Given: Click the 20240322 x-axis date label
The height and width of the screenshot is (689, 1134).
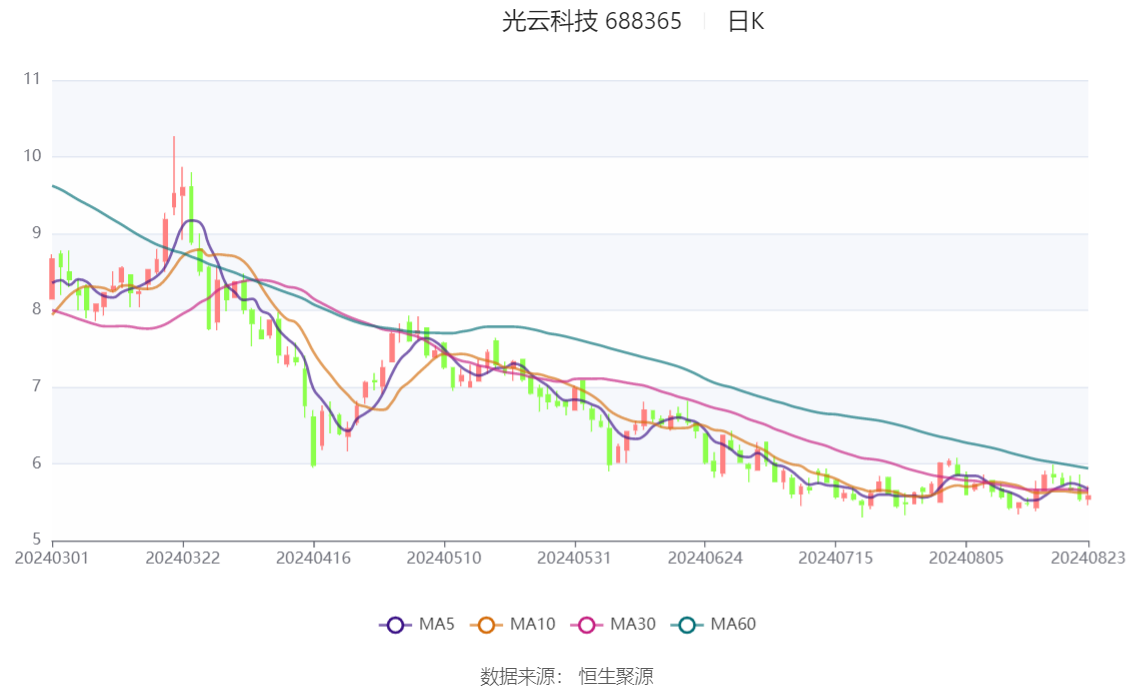Looking at the screenshot, I should [x=182, y=558].
